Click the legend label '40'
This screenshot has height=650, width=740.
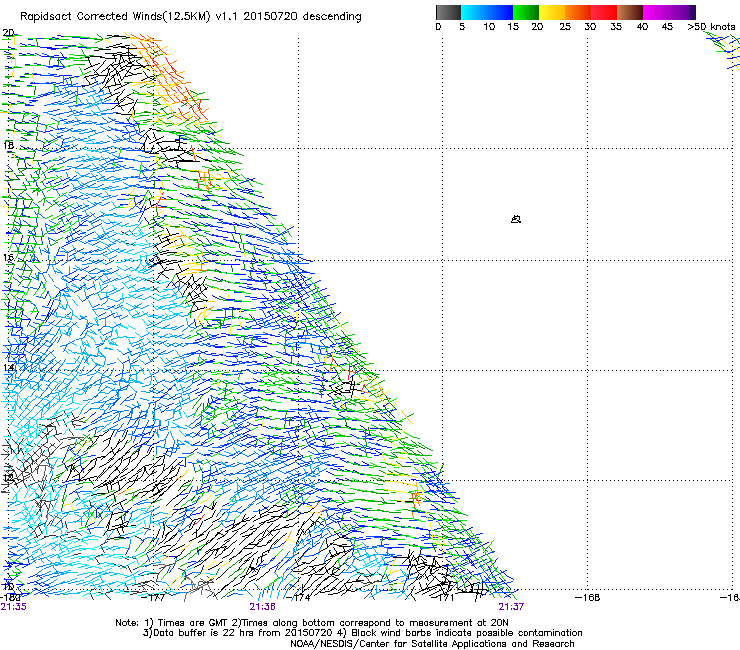pyautogui.click(x=642, y=27)
